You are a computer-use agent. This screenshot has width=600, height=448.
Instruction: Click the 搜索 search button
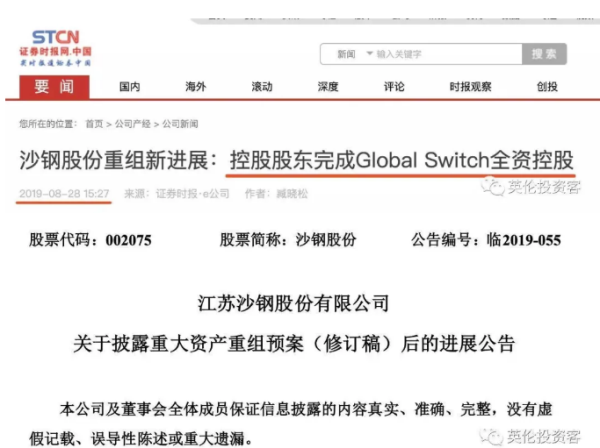[x=544, y=54]
